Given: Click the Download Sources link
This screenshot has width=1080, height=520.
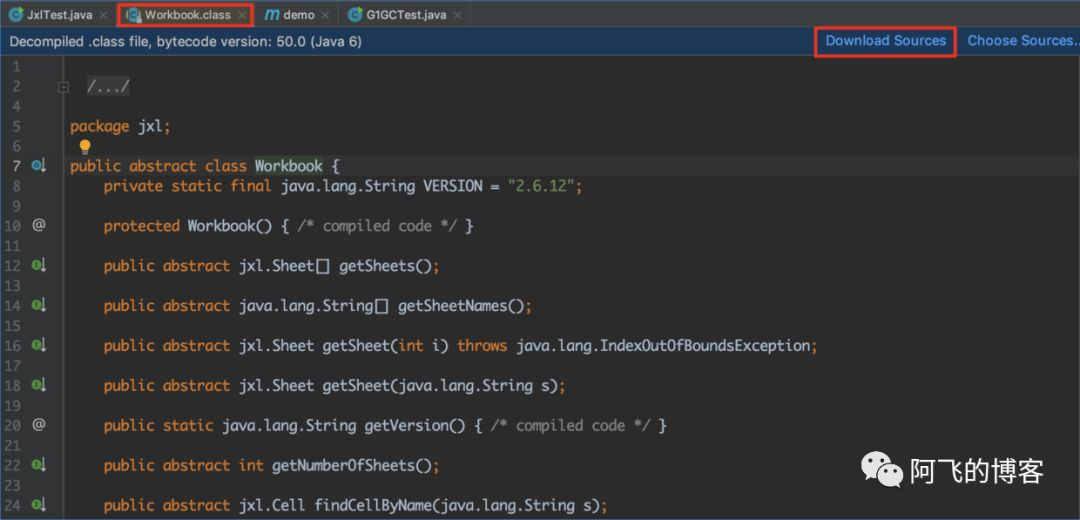Looking at the screenshot, I should (x=886, y=41).
